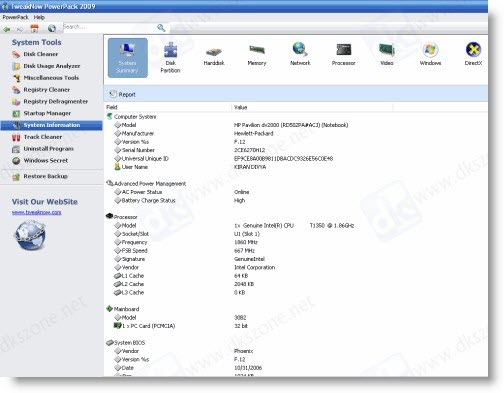
Task: Select the Computer System group row
Action: (x=296, y=117)
